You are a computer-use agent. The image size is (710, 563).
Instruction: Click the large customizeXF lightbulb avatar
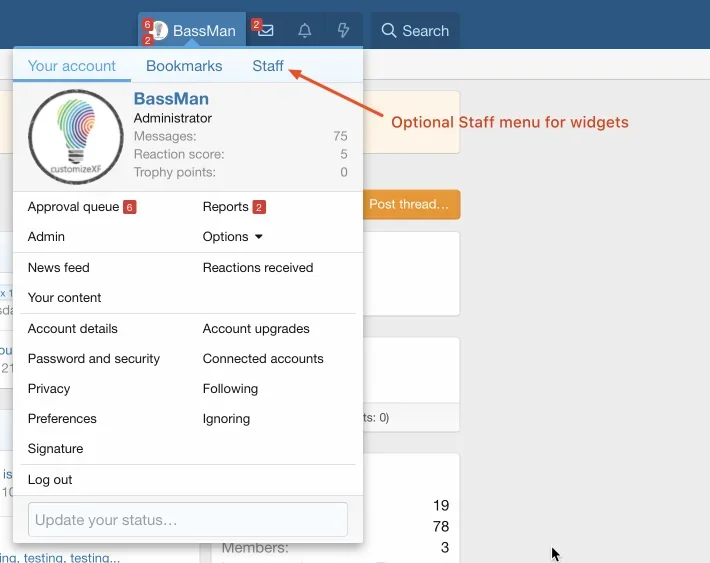pyautogui.click(x=76, y=137)
